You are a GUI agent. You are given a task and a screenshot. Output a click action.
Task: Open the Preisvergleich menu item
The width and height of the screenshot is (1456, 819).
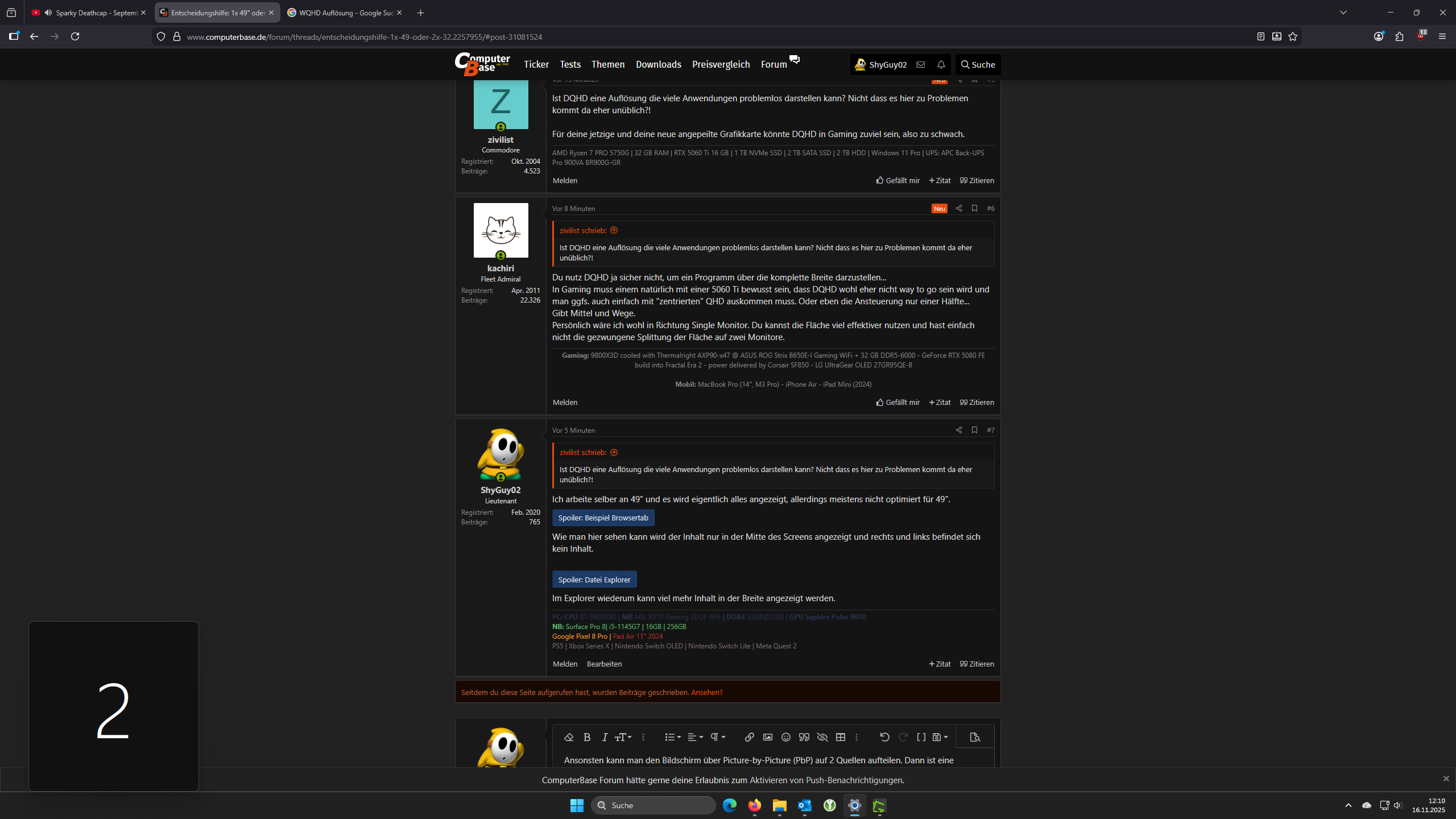[x=721, y=64]
